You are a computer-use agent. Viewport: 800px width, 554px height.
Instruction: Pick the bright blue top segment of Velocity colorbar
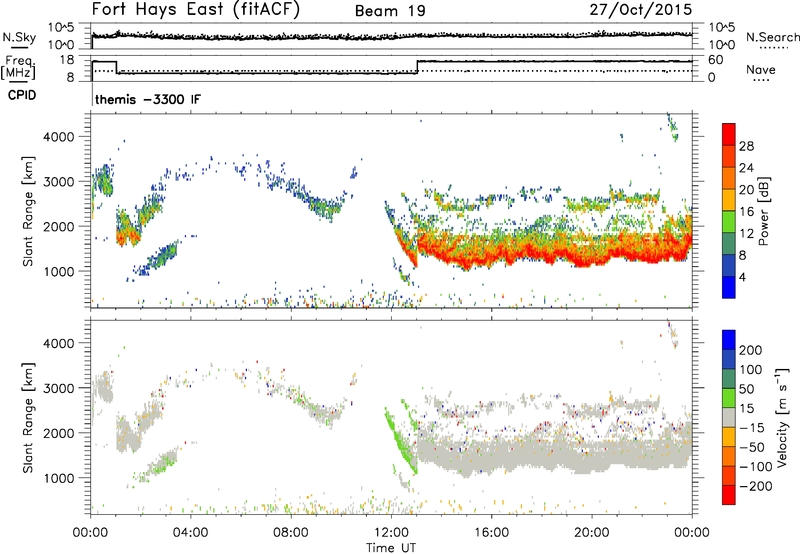coord(729,340)
